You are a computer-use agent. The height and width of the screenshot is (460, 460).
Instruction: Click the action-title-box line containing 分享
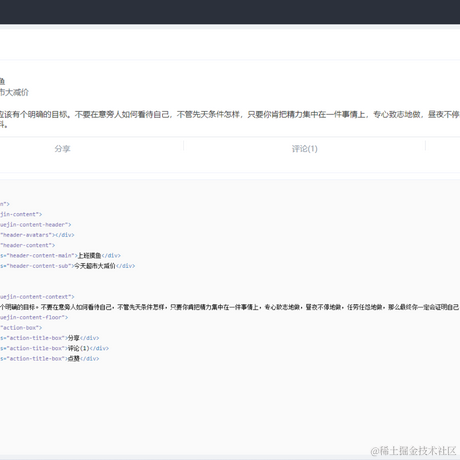pyautogui.click(x=50, y=338)
